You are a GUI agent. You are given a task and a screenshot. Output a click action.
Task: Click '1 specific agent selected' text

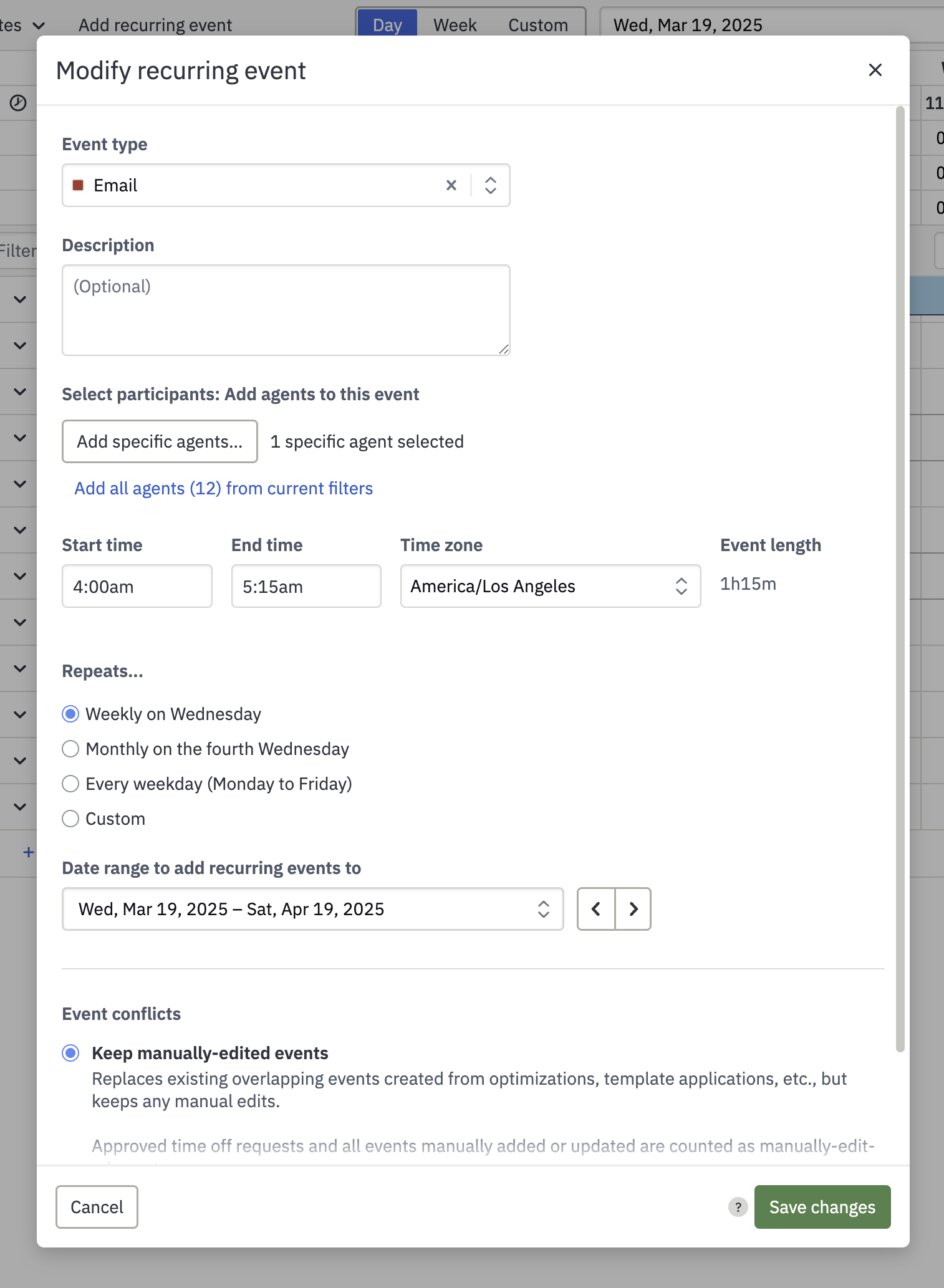(367, 441)
